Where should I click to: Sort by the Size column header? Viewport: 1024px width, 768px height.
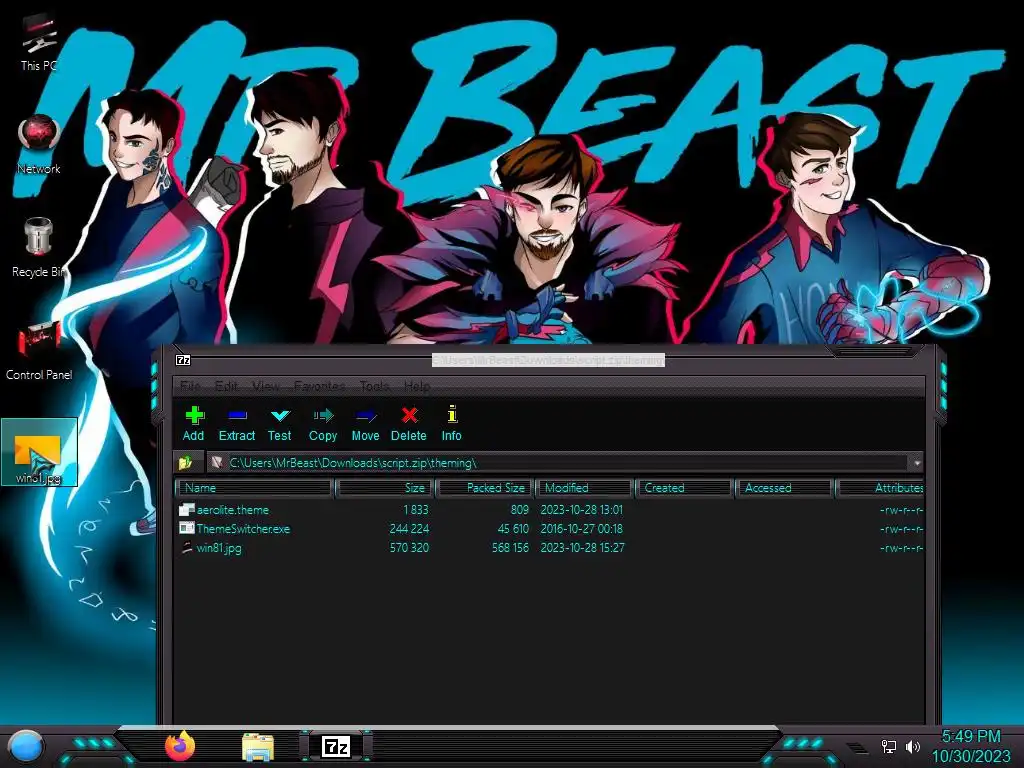[x=384, y=488]
